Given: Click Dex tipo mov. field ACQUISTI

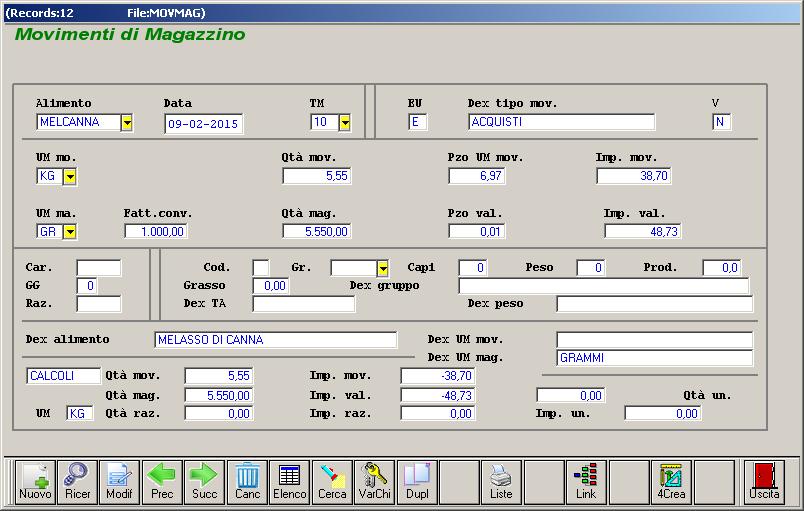Looking at the screenshot, I should [561, 122].
